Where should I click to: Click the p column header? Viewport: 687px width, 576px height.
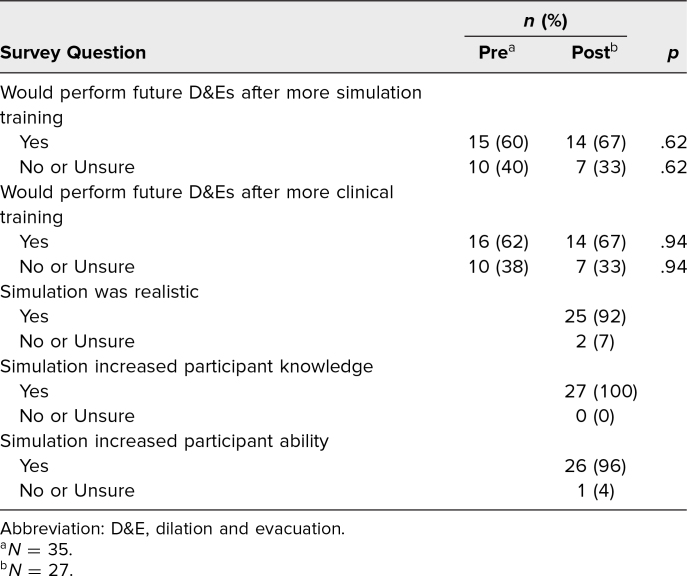[673, 53]
